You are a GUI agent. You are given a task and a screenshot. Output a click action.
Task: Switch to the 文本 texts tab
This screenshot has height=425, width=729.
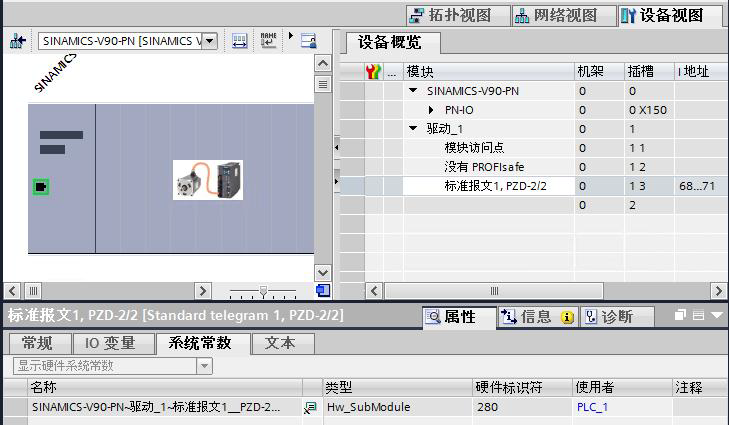pos(283,344)
